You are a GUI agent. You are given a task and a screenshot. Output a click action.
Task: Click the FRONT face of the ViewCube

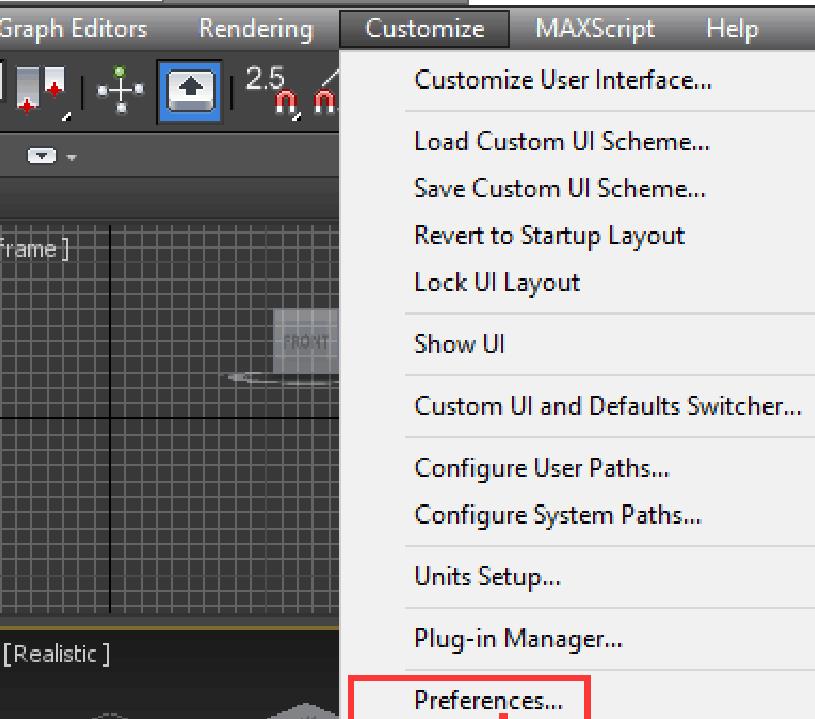click(x=306, y=342)
